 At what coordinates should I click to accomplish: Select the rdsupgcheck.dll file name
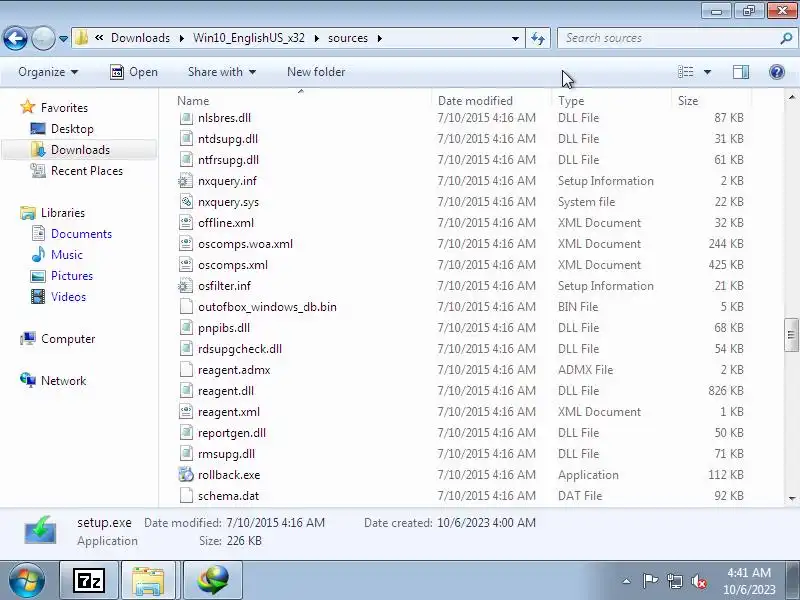(240, 349)
